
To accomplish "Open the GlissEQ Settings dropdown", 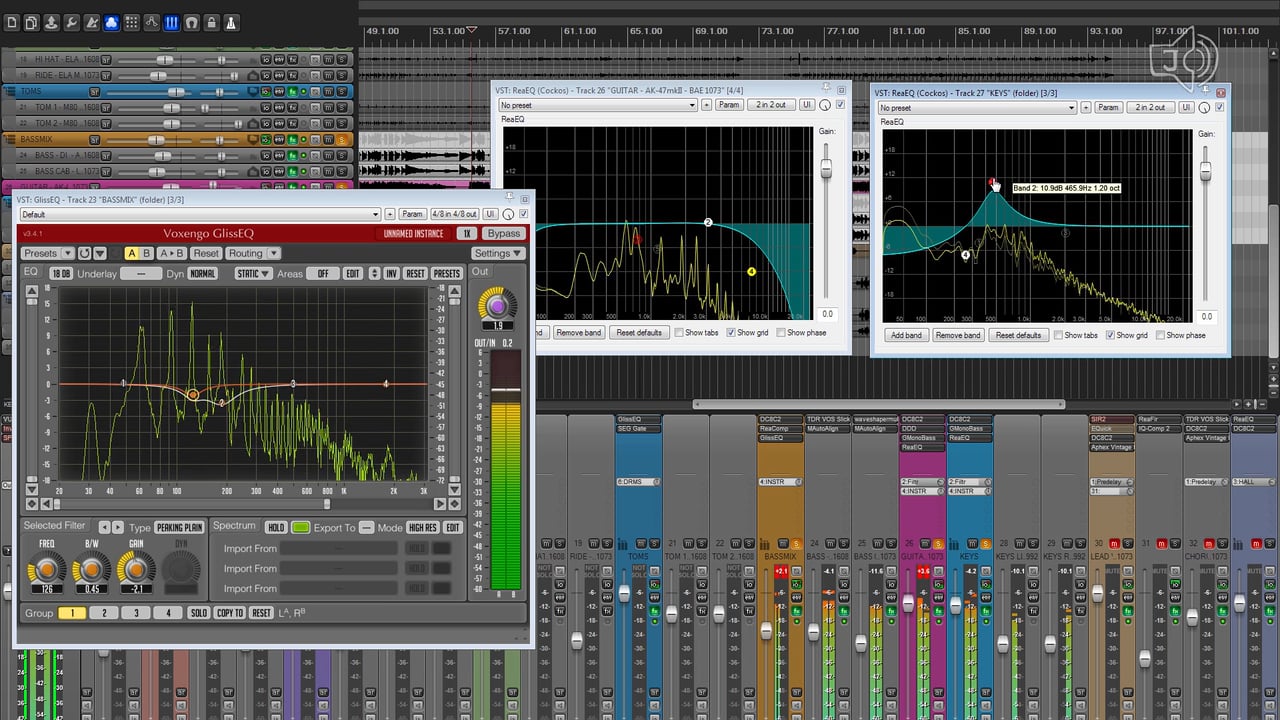I will pyautogui.click(x=498, y=253).
